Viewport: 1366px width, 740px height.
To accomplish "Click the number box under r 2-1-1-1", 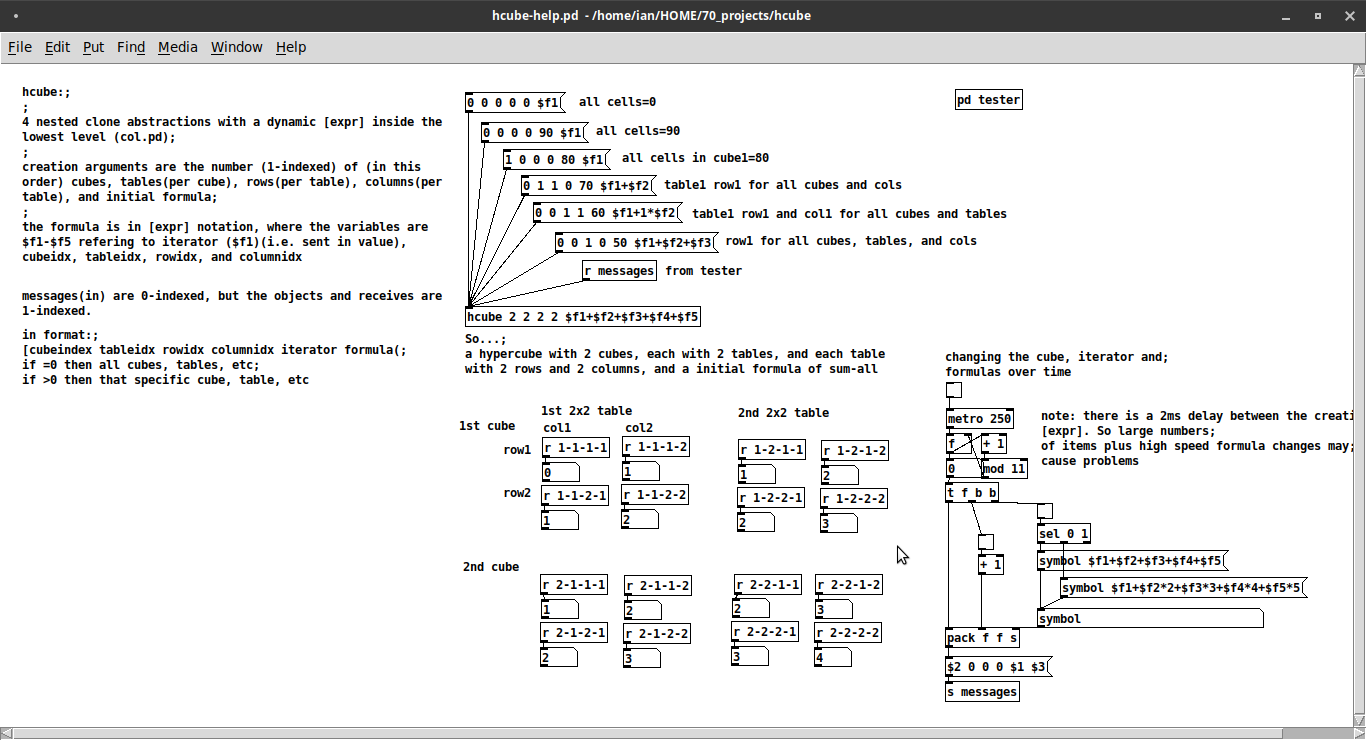I will tap(559, 610).
